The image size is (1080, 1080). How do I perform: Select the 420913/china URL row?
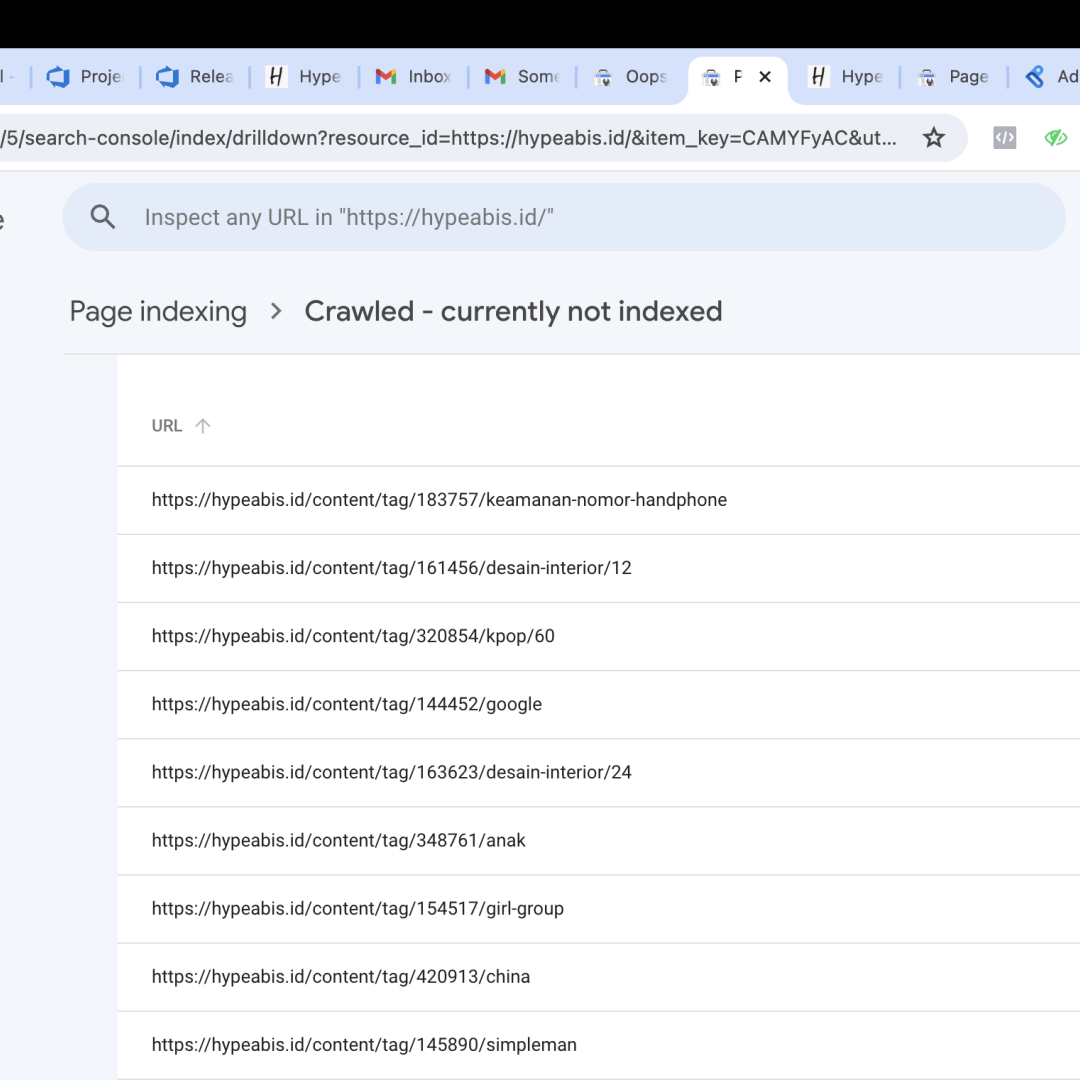pyautogui.click(x=599, y=977)
